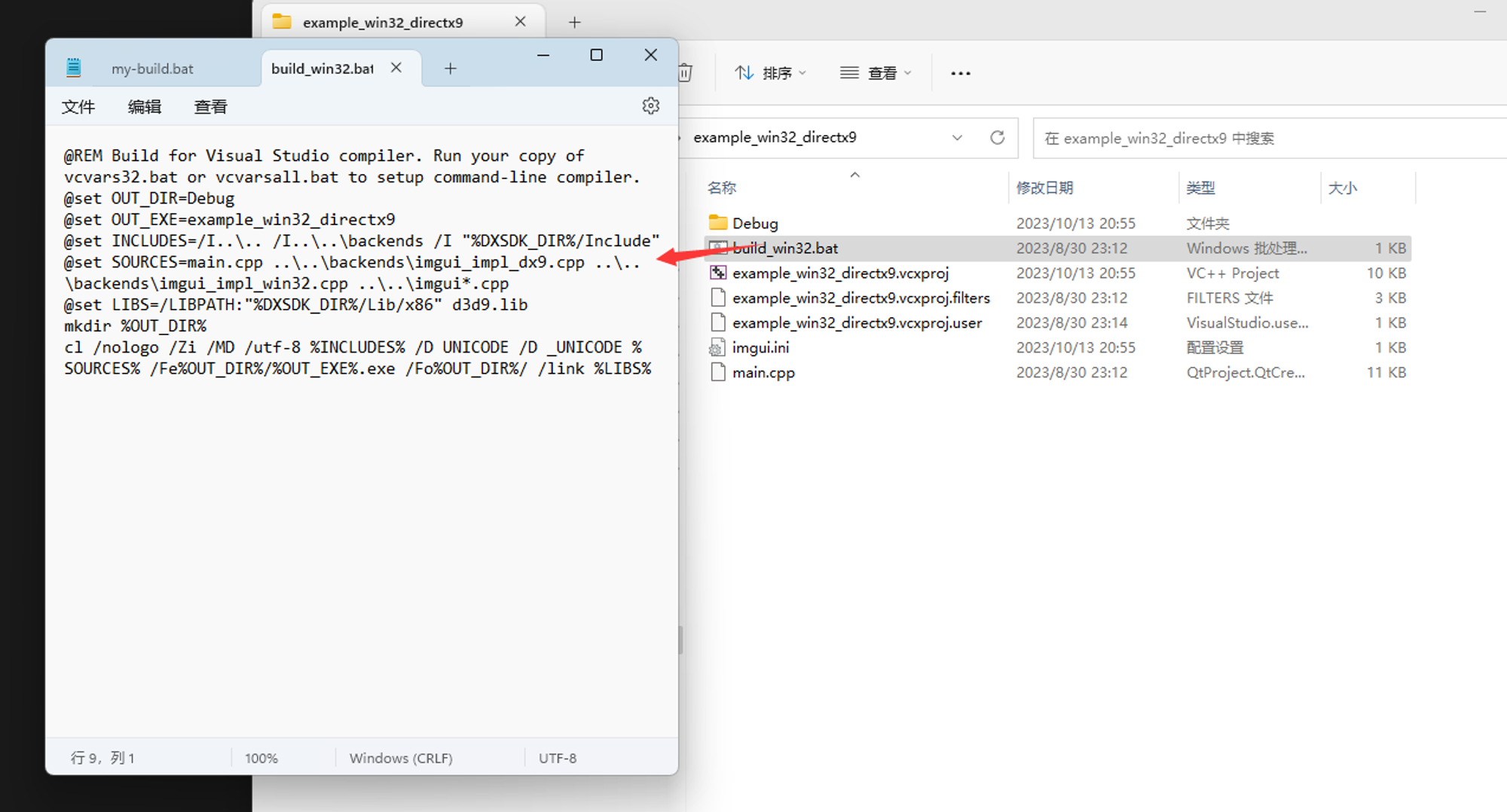
Task: Click the main.cpp file icon
Action: [x=717, y=372]
